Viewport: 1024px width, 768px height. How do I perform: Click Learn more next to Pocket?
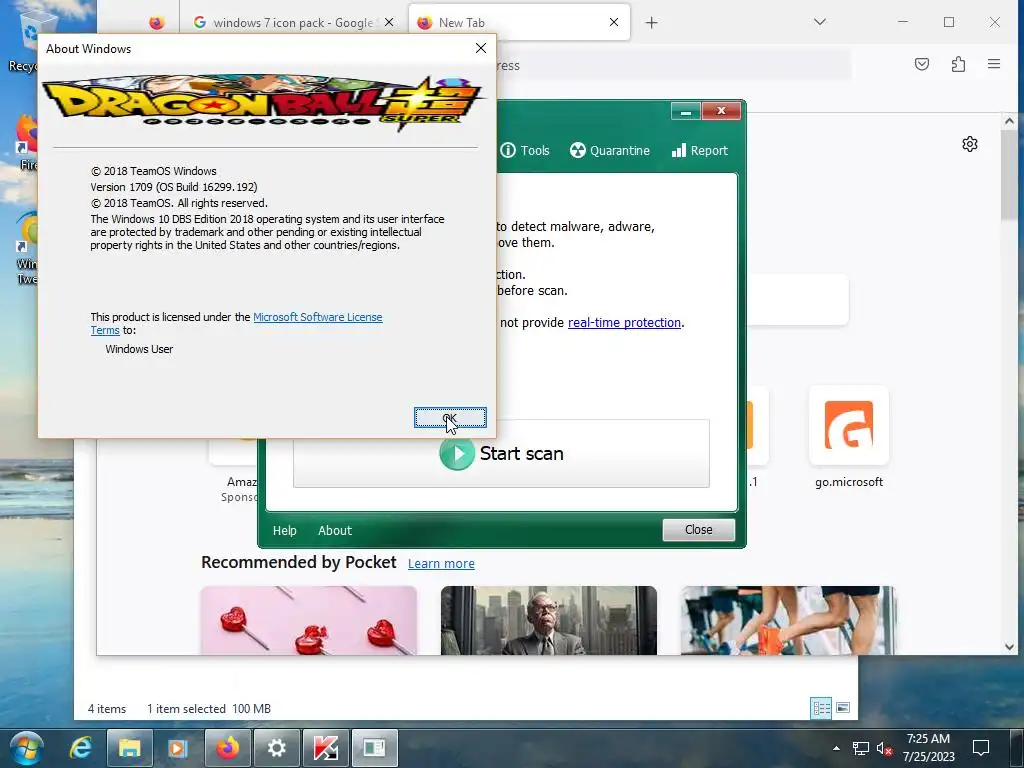click(441, 564)
